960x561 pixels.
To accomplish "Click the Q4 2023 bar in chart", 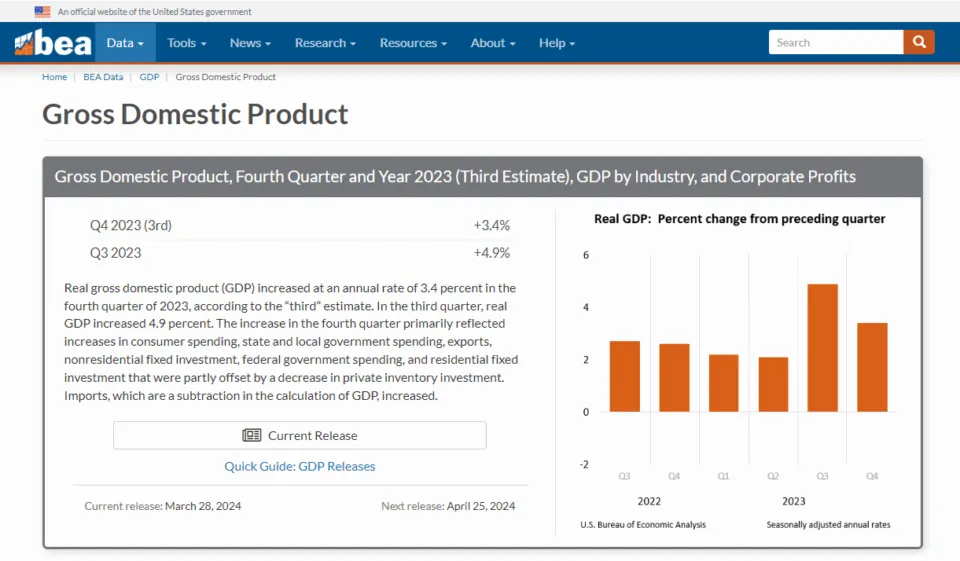I will click(872, 367).
